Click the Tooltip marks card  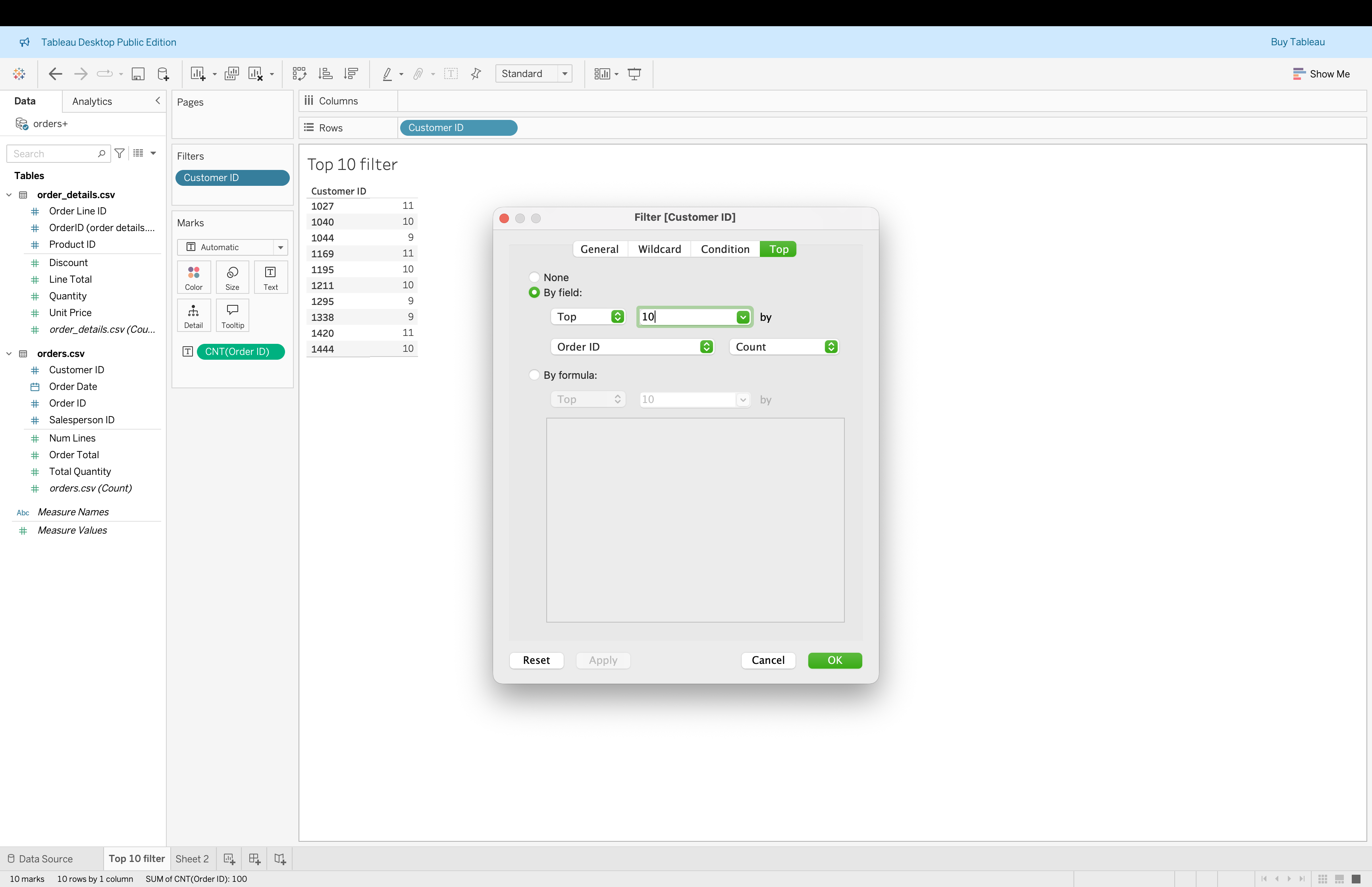[x=233, y=316]
